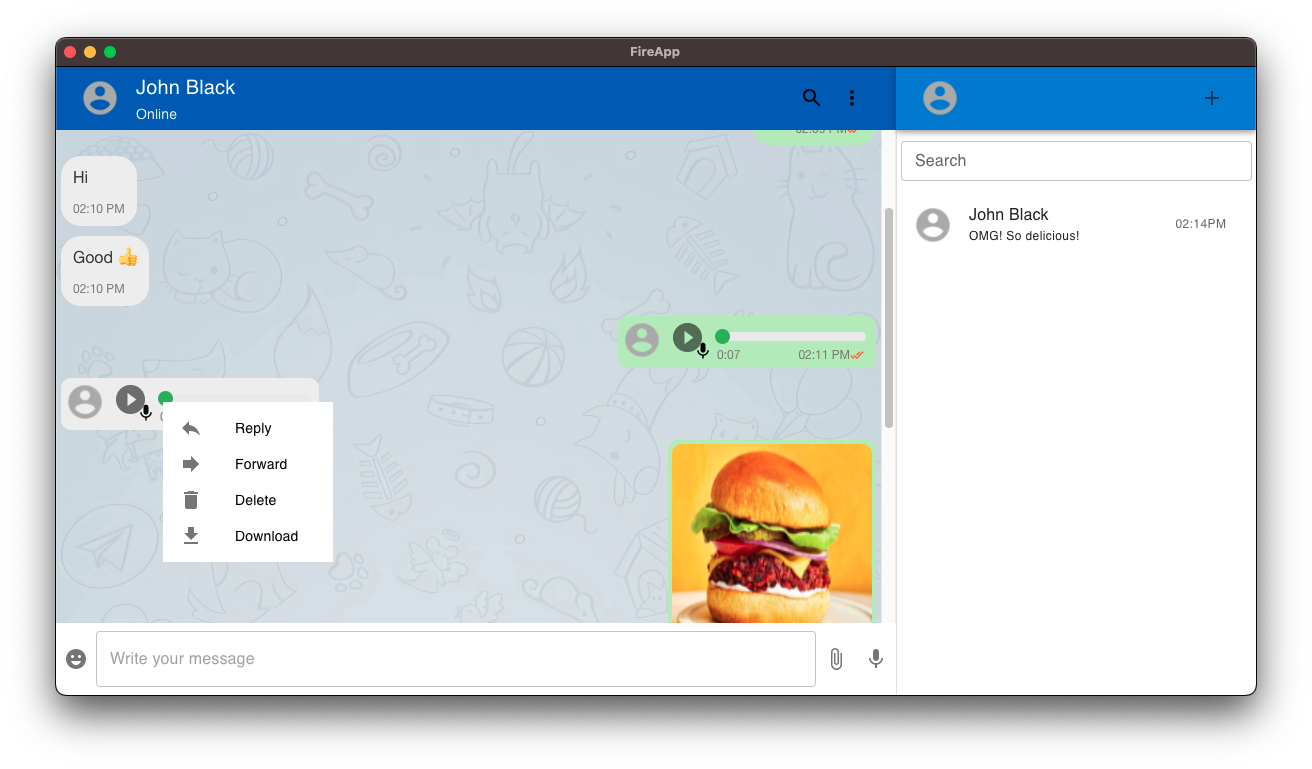Click the Forward arrow icon
The image size is (1312, 769).
click(191, 464)
